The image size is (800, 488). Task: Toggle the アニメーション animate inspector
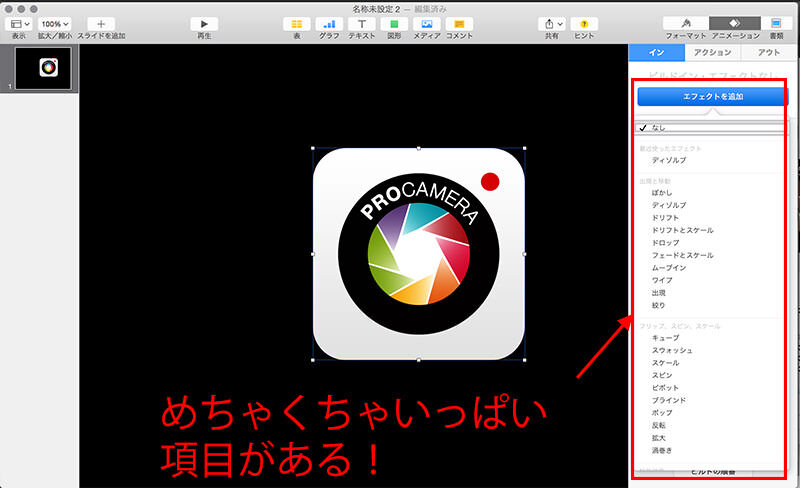point(735,23)
